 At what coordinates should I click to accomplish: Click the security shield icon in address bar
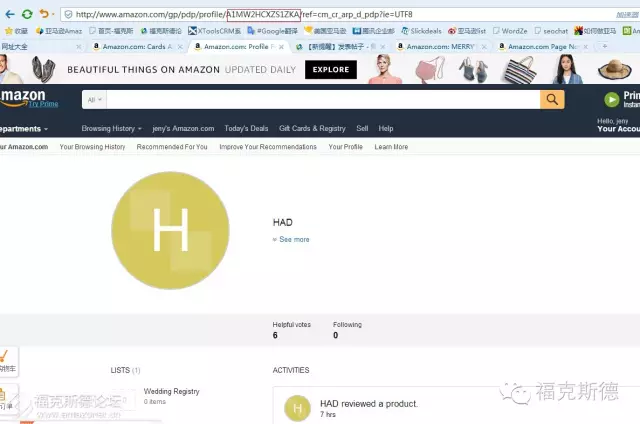click(x=69, y=14)
